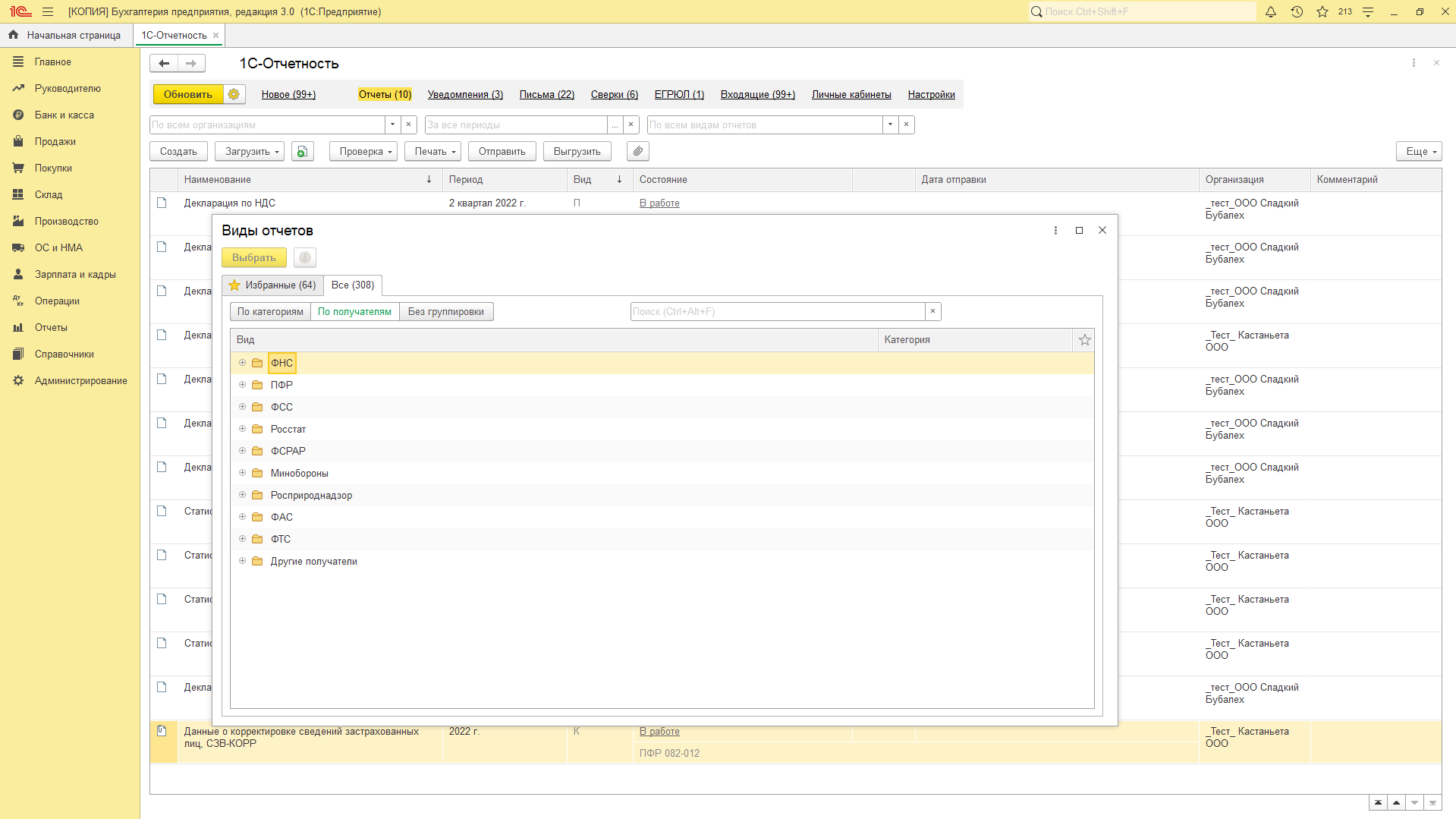The width and height of the screenshot is (1456, 819).
Task: Open history clock icon
Action: [1297, 11]
